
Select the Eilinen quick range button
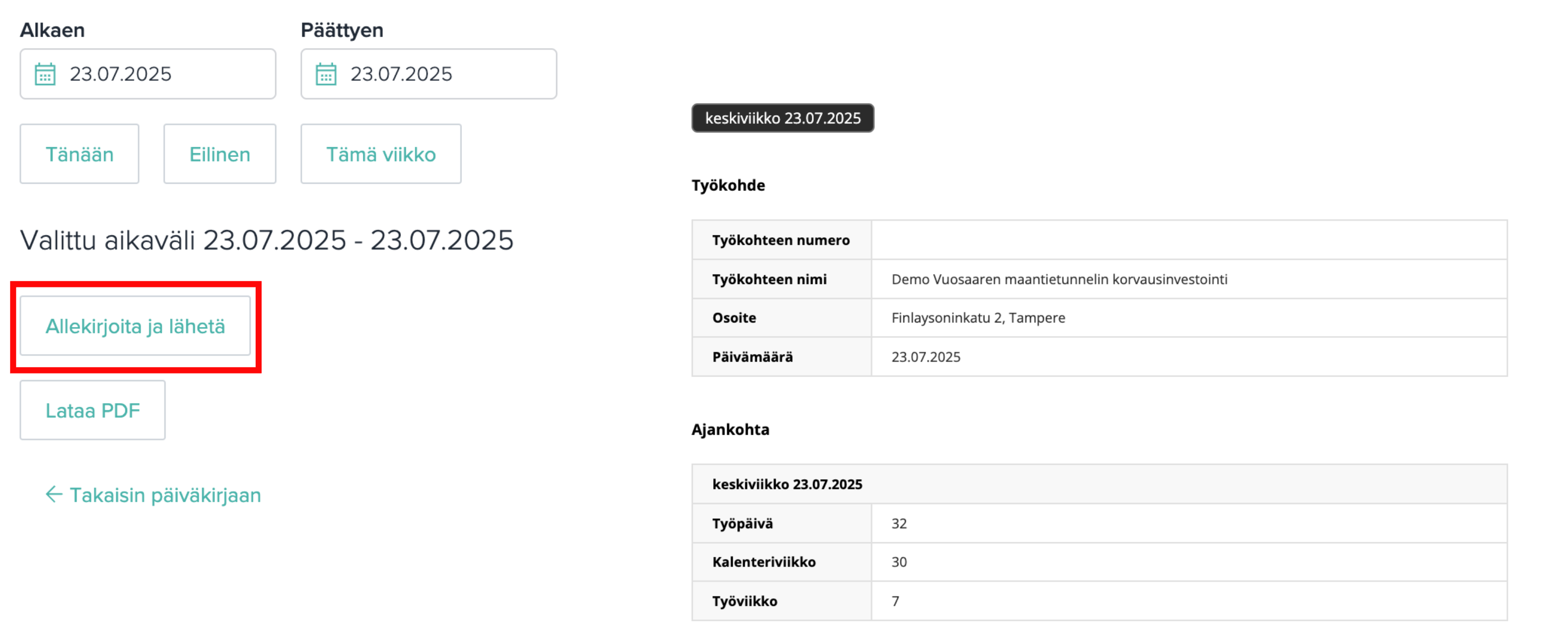tap(220, 154)
